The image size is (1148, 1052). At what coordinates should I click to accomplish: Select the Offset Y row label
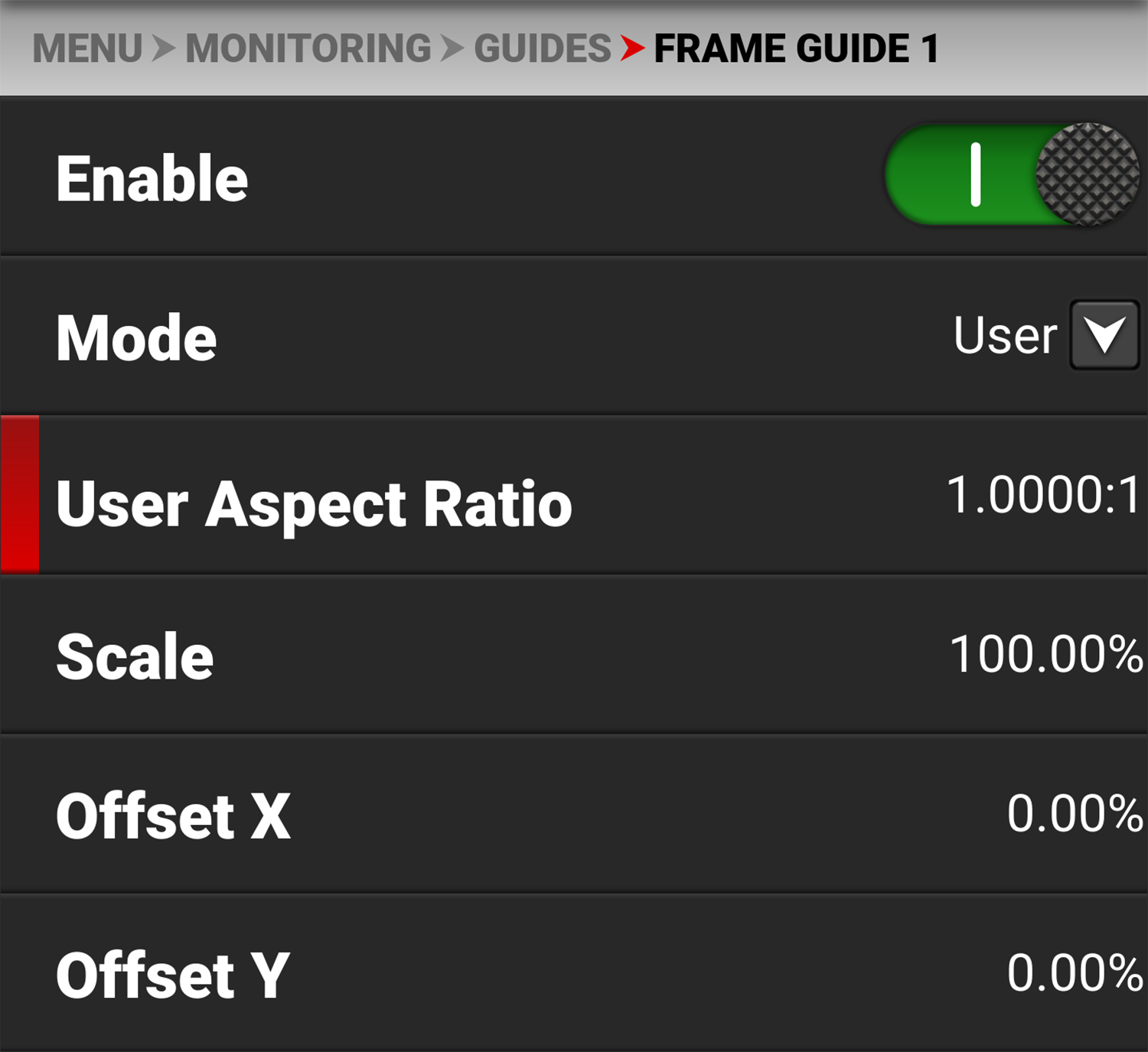(x=173, y=975)
